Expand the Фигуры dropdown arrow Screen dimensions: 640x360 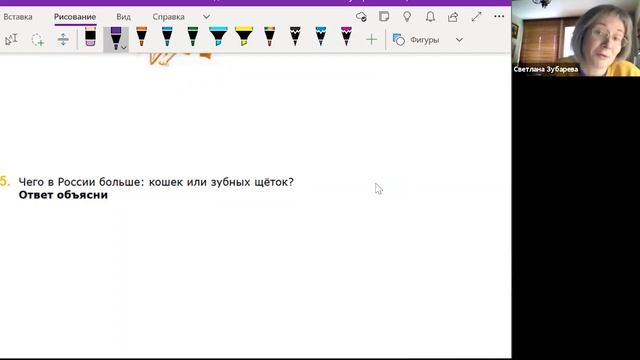tap(459, 40)
